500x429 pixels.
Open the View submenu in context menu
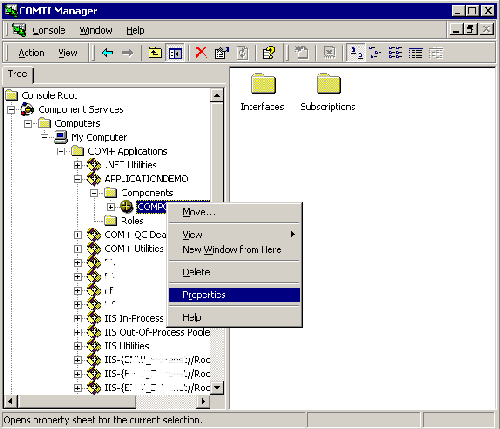234,235
